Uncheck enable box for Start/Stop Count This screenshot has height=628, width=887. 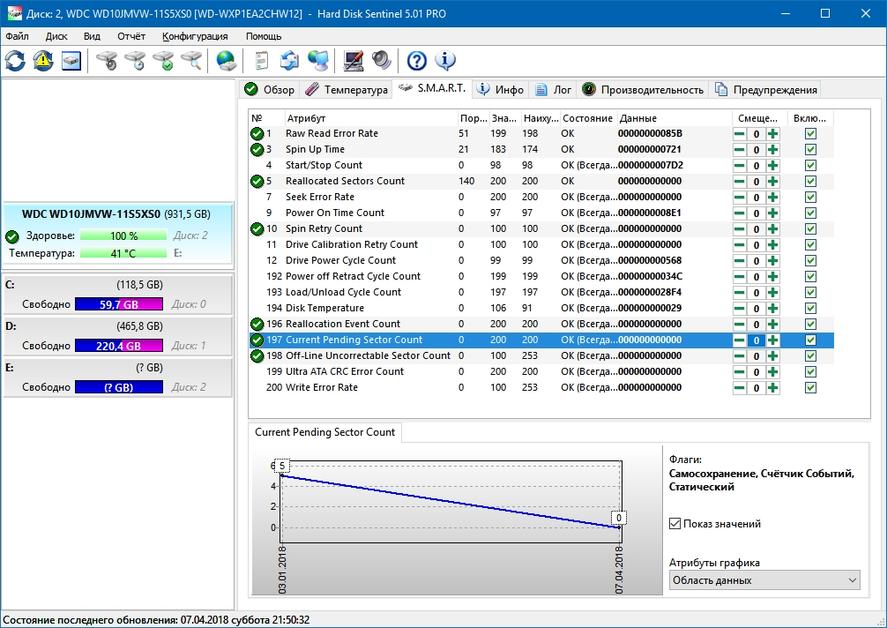(811, 166)
